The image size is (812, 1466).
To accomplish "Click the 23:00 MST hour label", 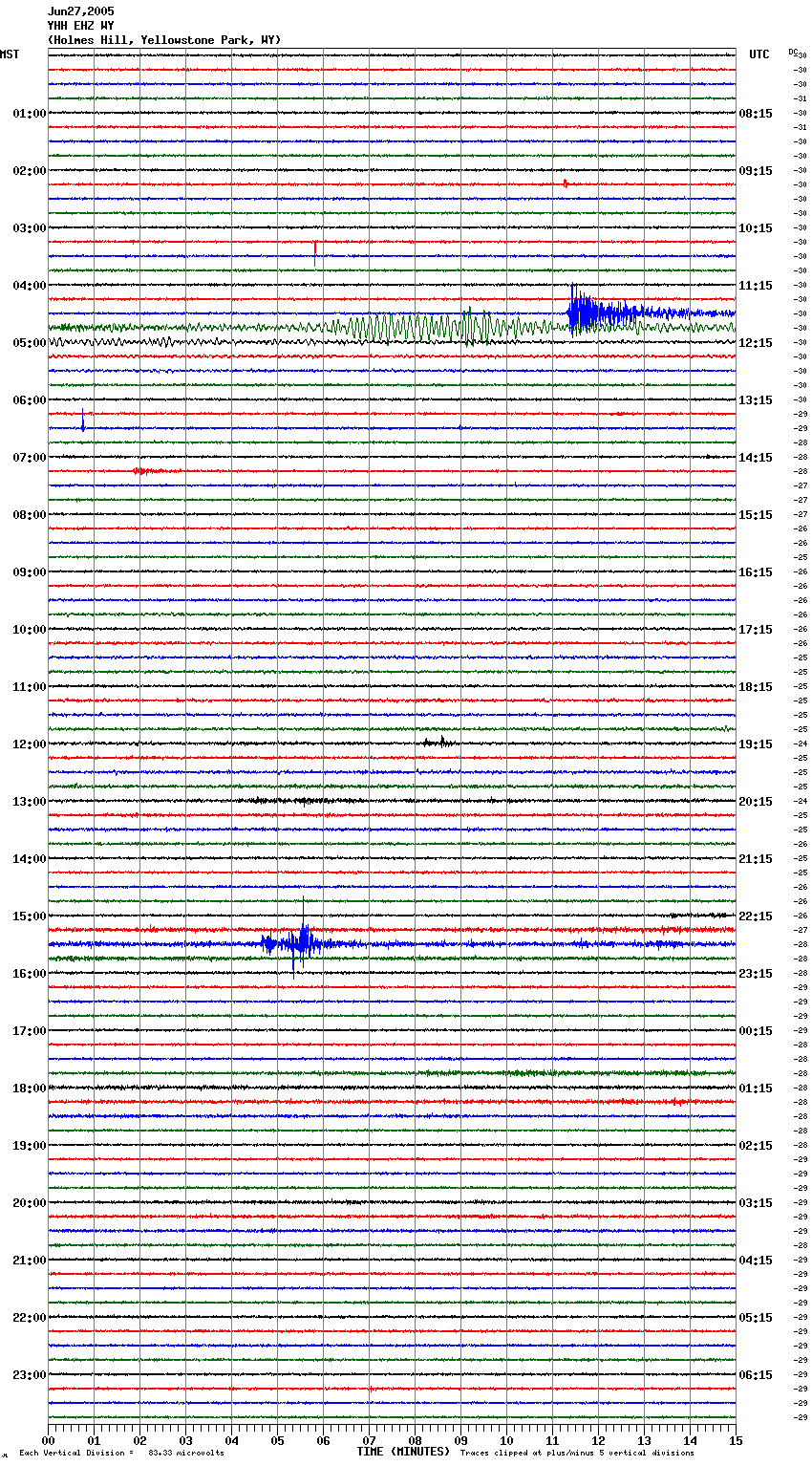I will 30,1375.
